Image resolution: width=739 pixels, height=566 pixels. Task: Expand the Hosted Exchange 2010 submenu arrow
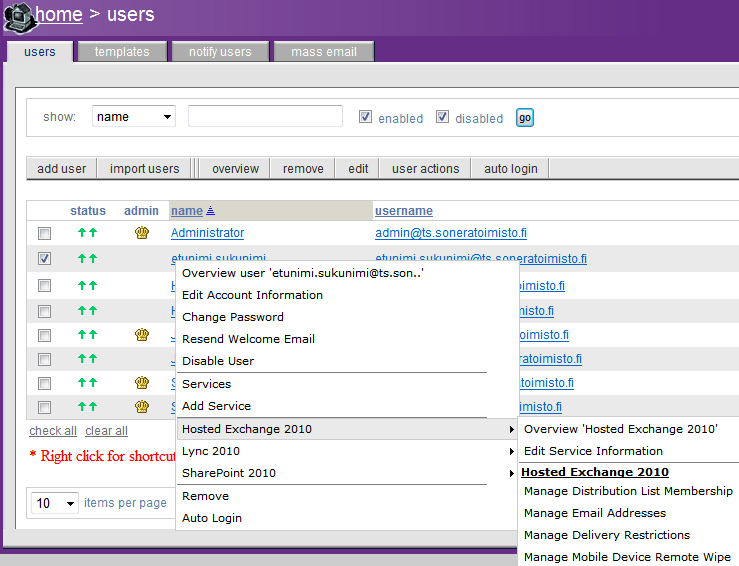coord(511,429)
